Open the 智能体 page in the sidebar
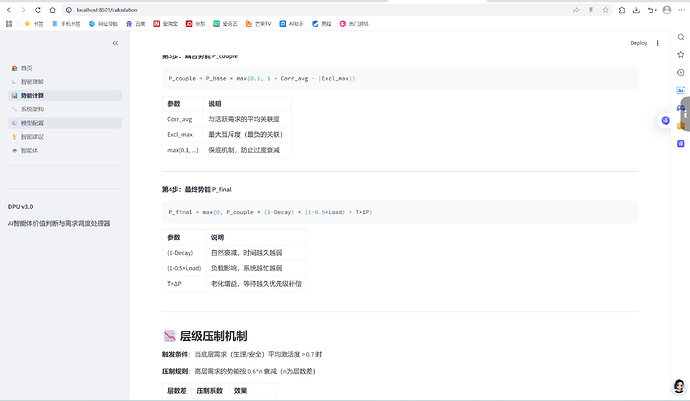This screenshot has height=401, width=690. point(65,151)
